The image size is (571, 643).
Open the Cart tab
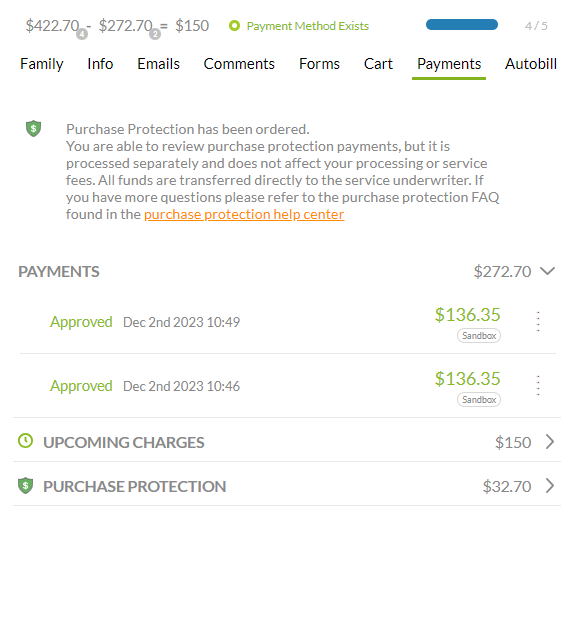(378, 64)
